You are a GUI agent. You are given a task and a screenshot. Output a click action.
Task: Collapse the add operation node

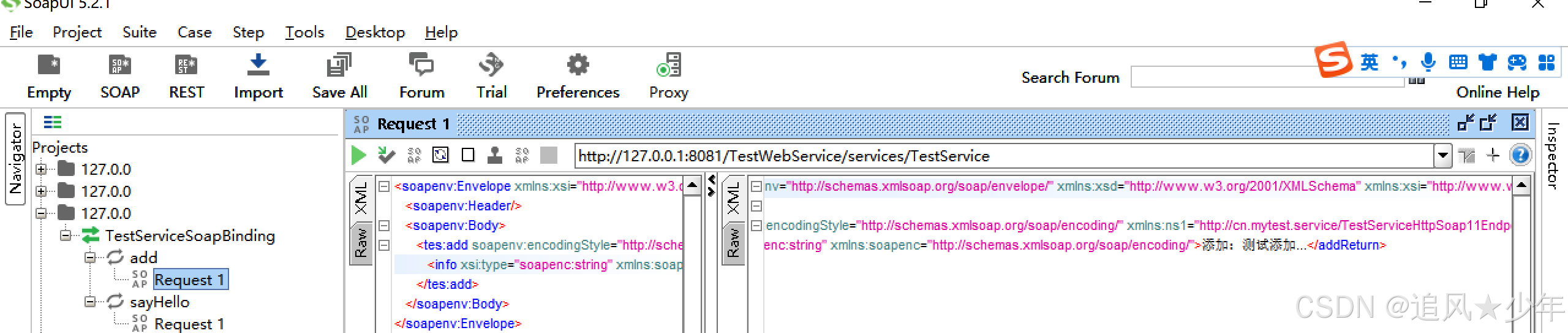click(x=90, y=258)
